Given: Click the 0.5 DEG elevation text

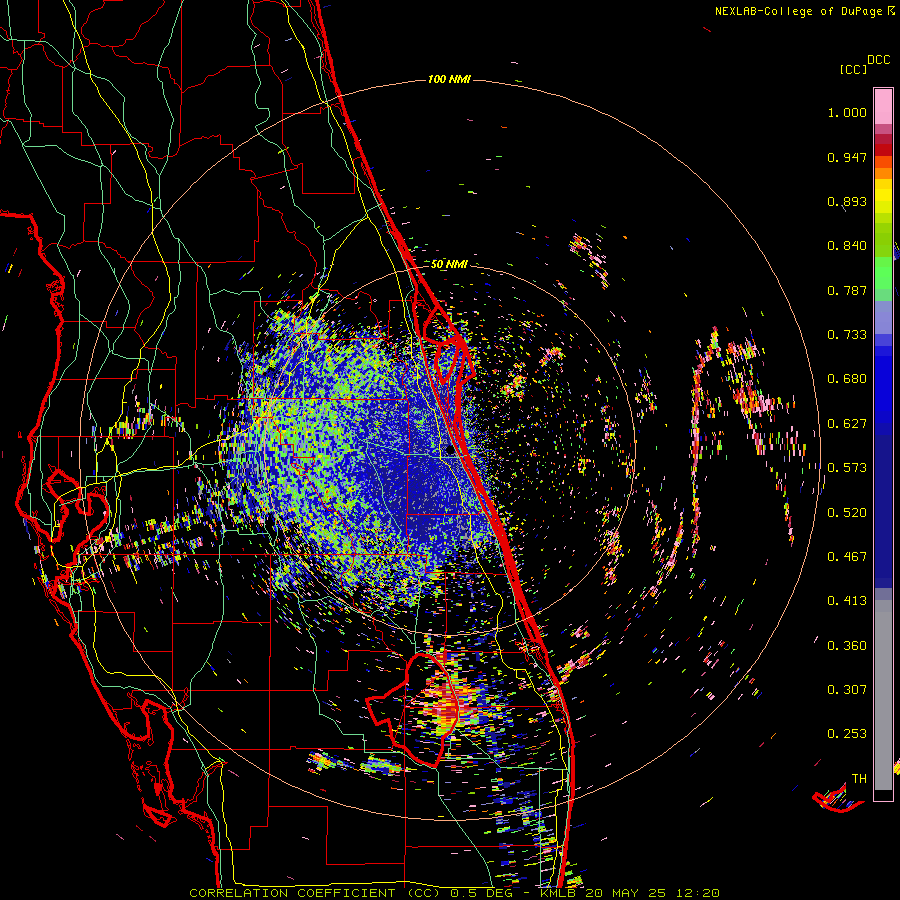Looking at the screenshot, I should (482, 893).
